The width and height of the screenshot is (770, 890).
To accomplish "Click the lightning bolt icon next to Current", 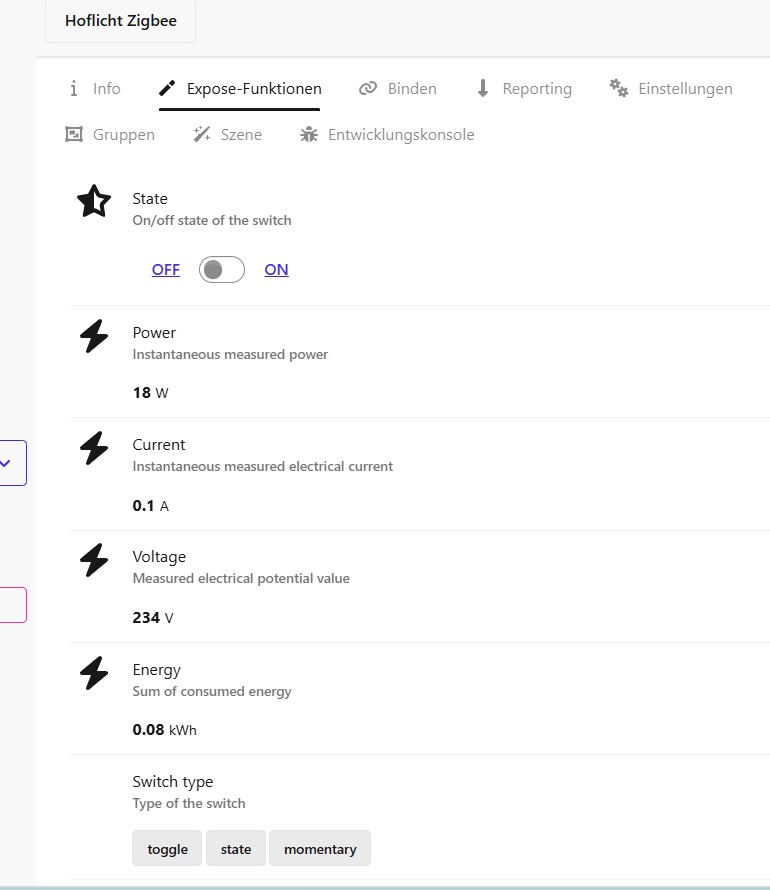I will tap(94, 447).
